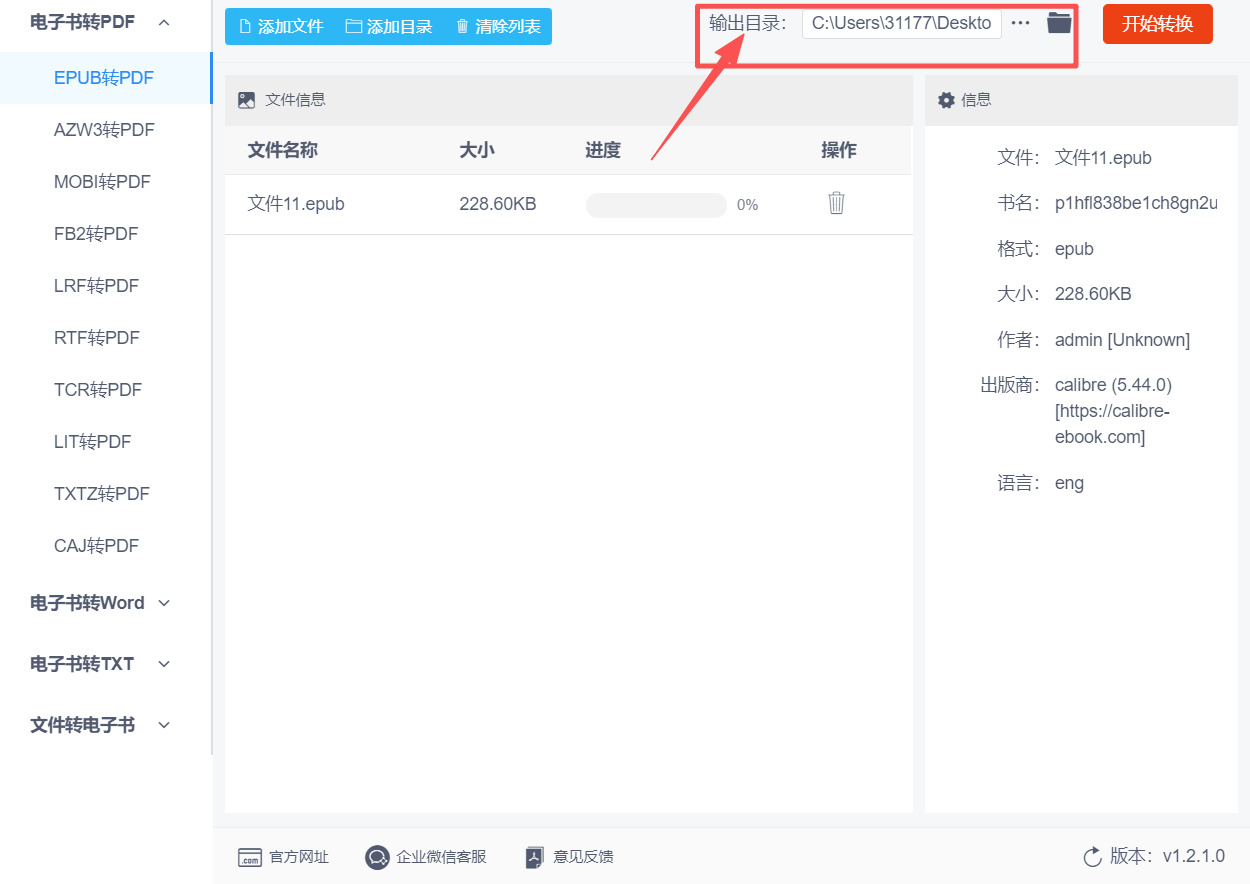This screenshot has height=884, width=1250.
Task: Click the 添加文件 add file icon
Action: point(243,25)
